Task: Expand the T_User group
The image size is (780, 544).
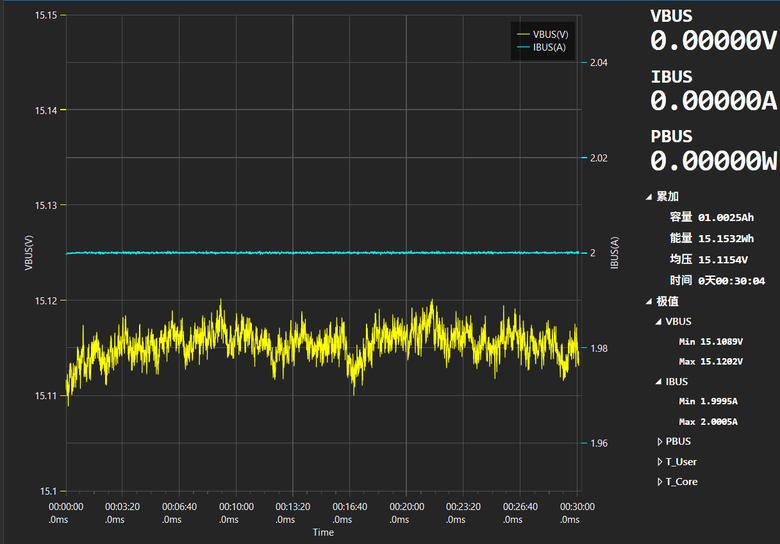Action: click(x=660, y=462)
